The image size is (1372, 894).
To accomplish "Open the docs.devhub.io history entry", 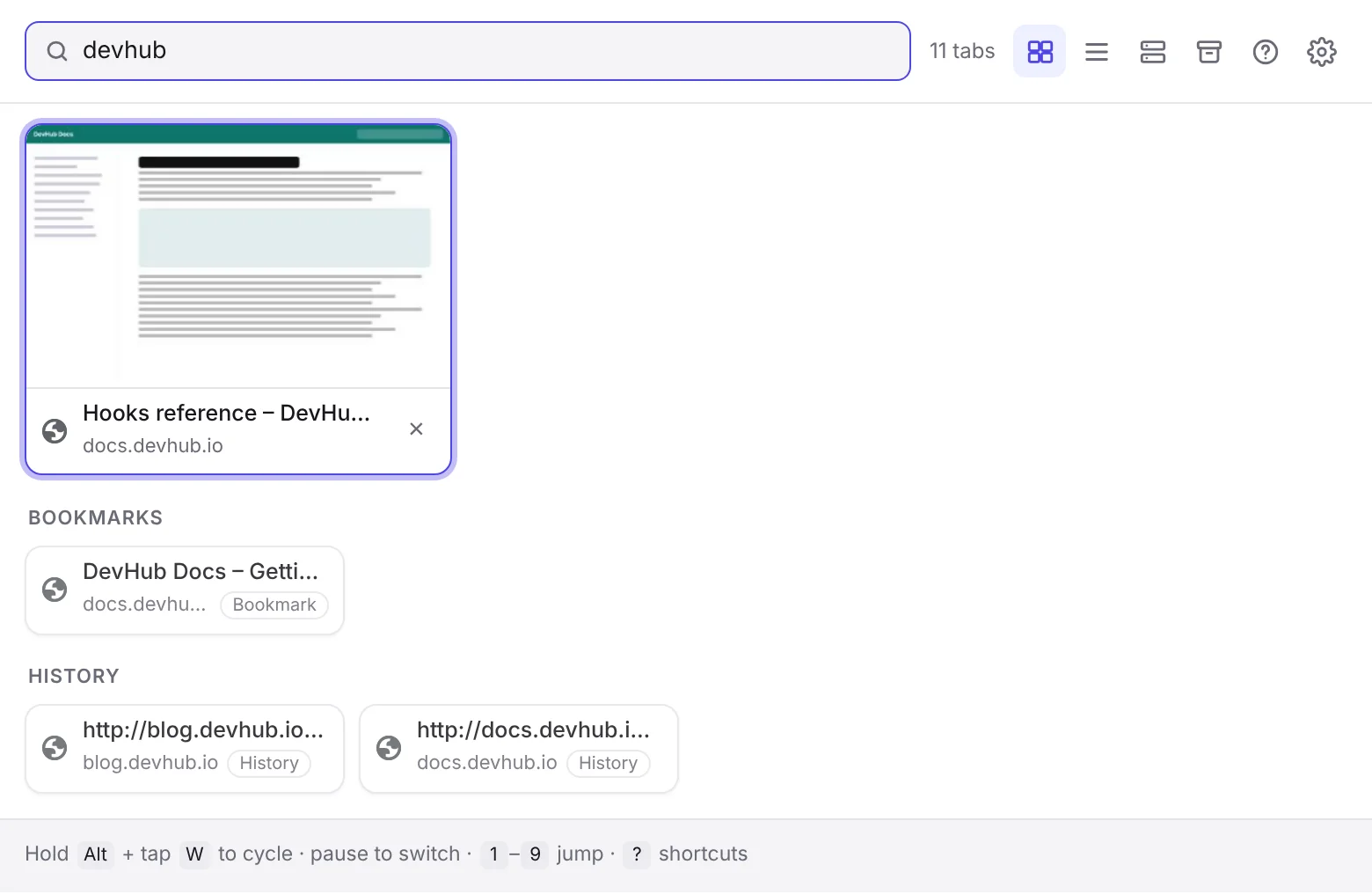I will [519, 748].
